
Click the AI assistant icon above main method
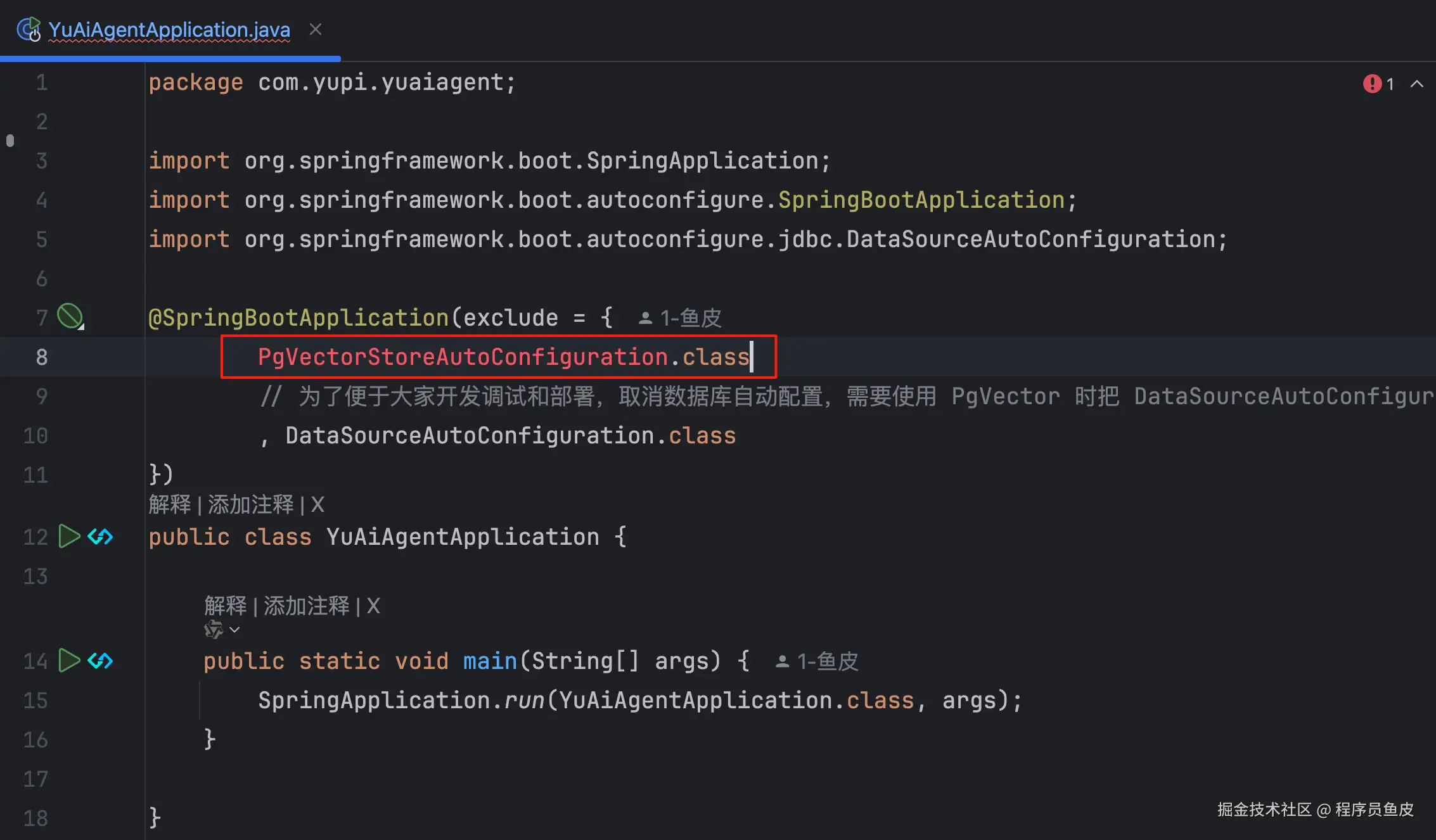pos(214,630)
